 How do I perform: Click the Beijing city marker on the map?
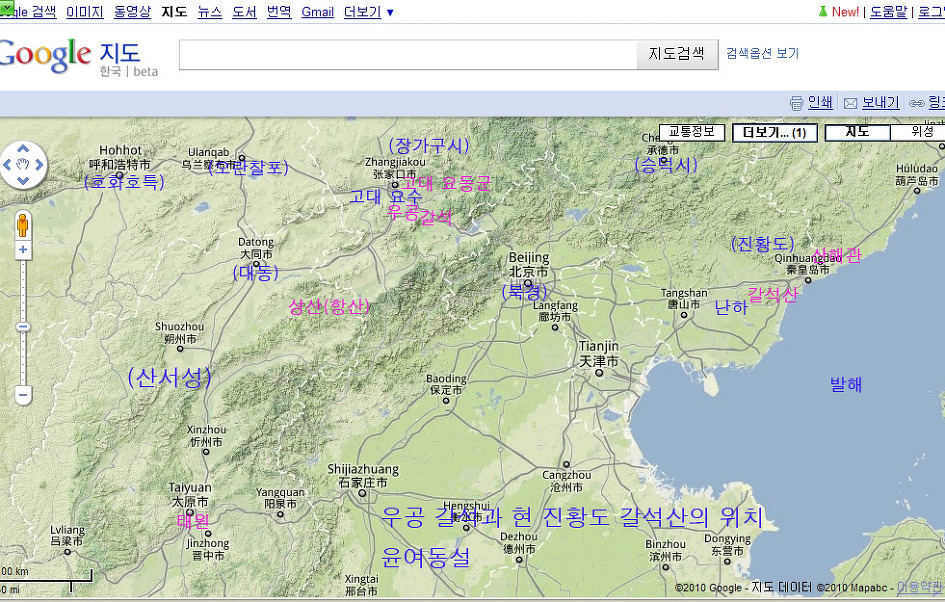click(x=527, y=283)
